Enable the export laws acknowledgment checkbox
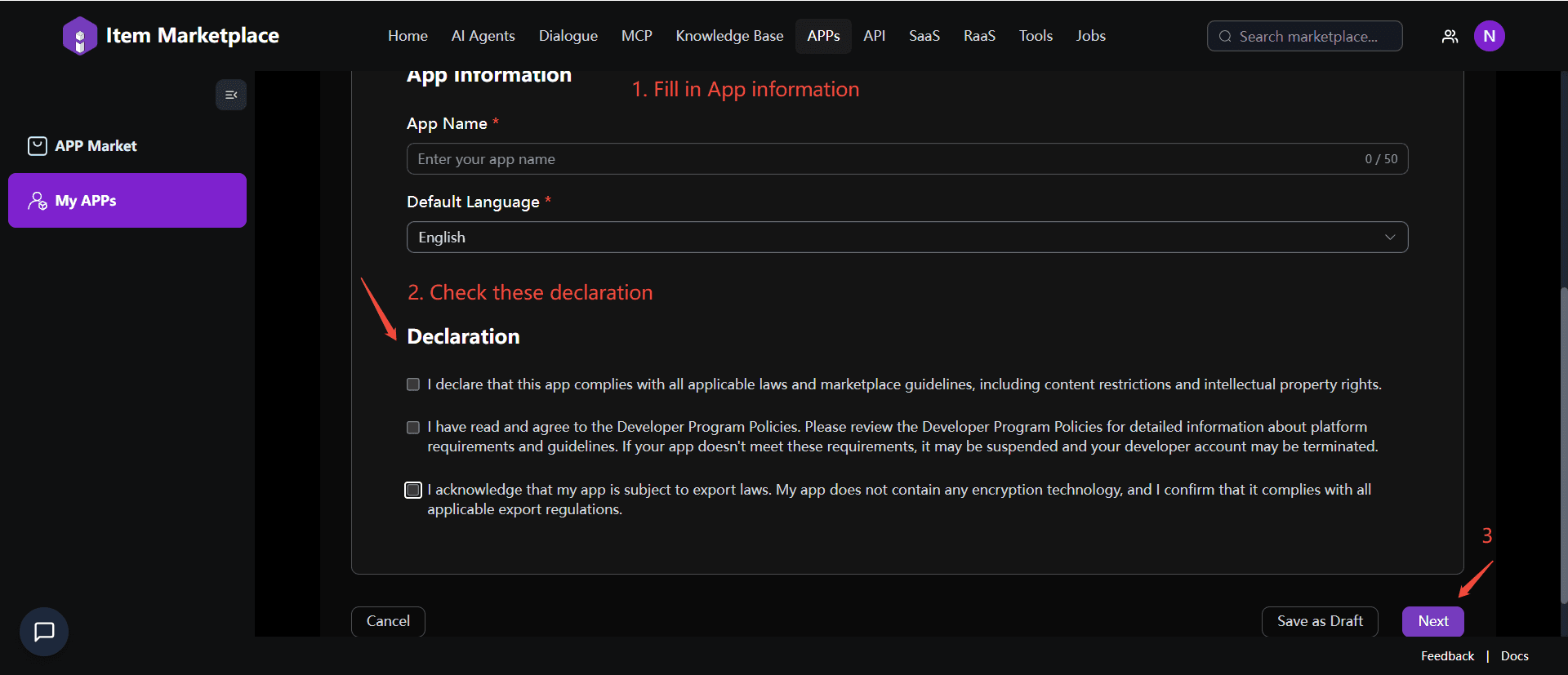The image size is (1568, 675). [x=413, y=490]
